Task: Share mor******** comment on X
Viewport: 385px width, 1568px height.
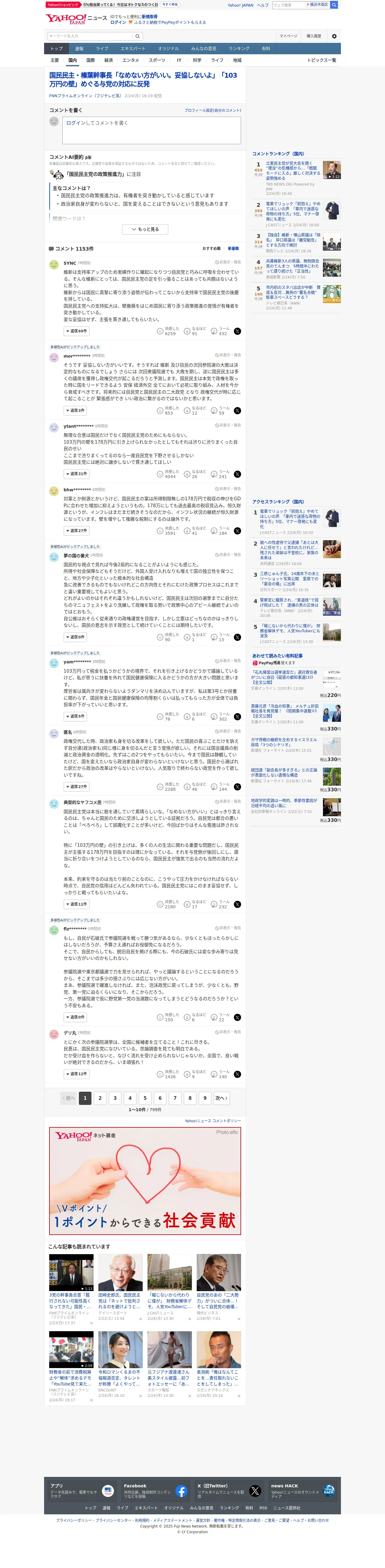Action: [237, 411]
